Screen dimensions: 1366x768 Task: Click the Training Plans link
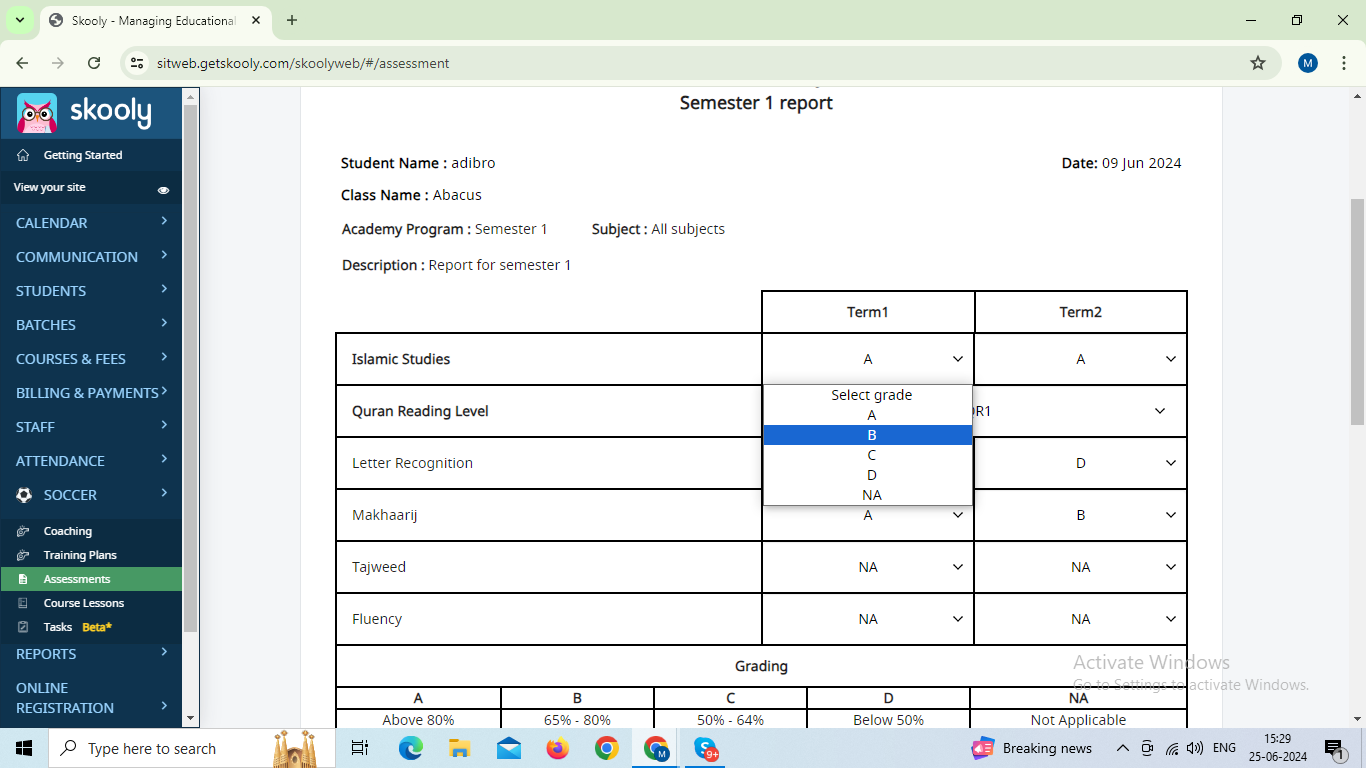pyautogui.click(x=80, y=555)
